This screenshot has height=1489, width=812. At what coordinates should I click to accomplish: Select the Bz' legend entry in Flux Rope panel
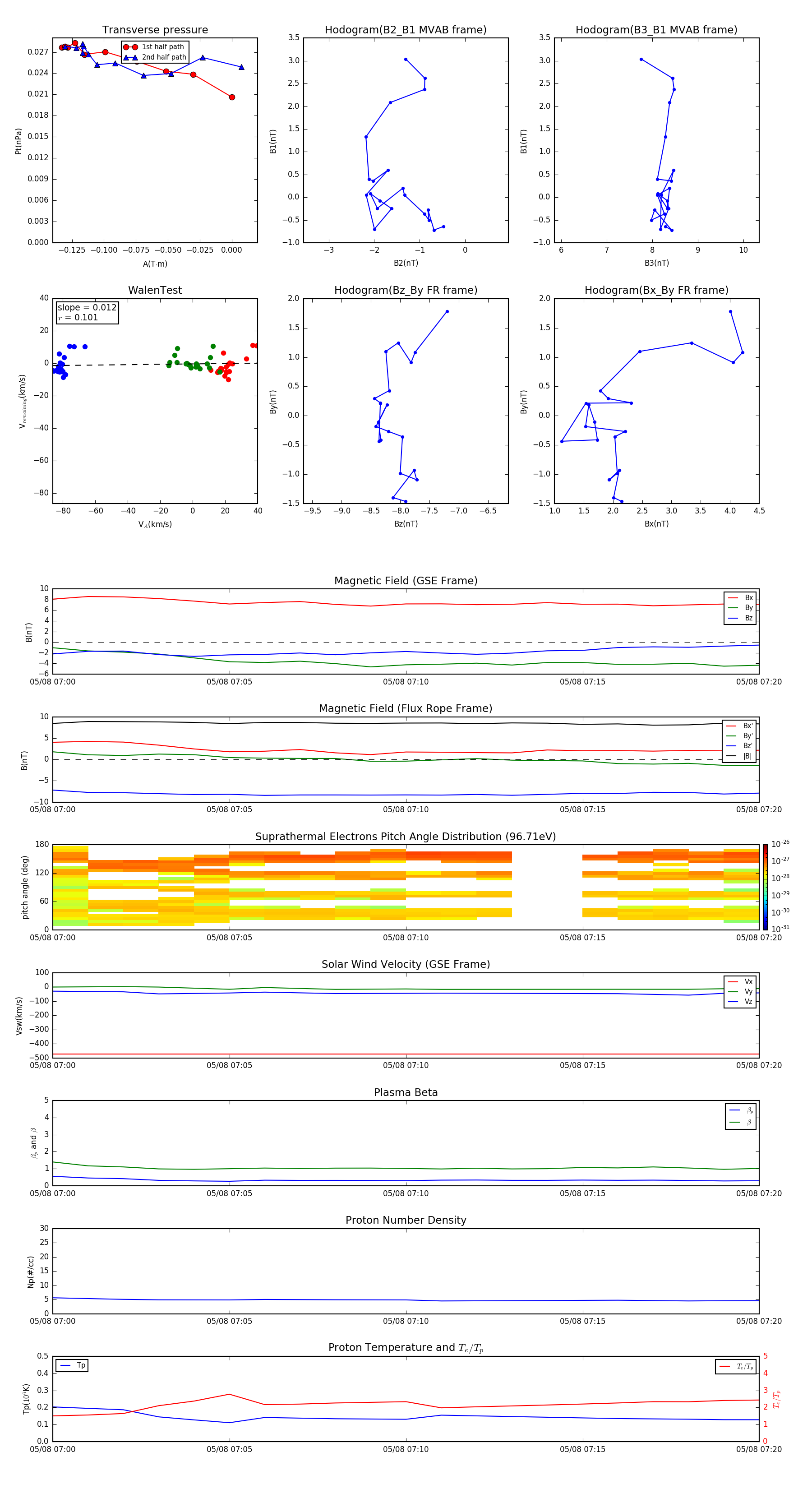coord(740,746)
